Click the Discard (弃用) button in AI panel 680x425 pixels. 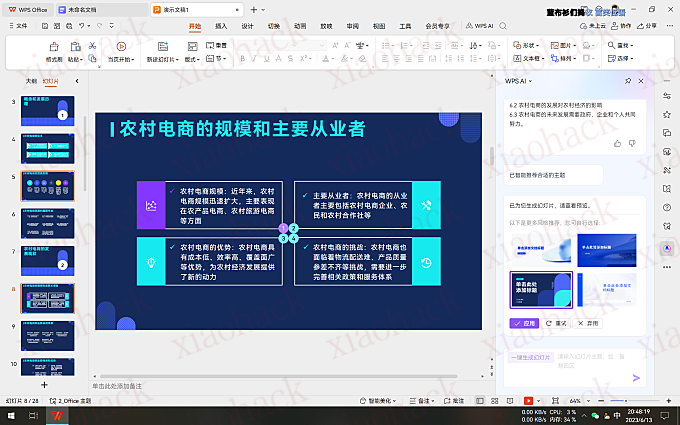pyautogui.click(x=588, y=323)
